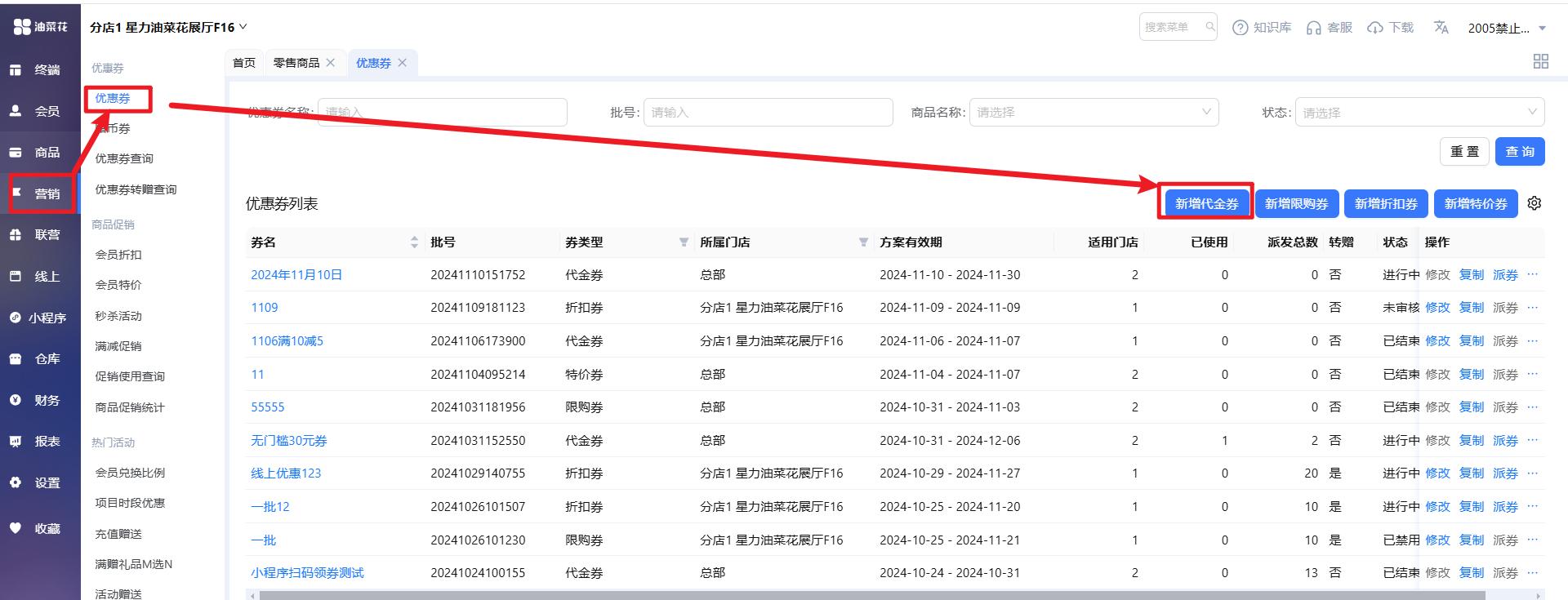Open table column settings gear
1568x600 pixels.
pyautogui.click(x=1535, y=203)
